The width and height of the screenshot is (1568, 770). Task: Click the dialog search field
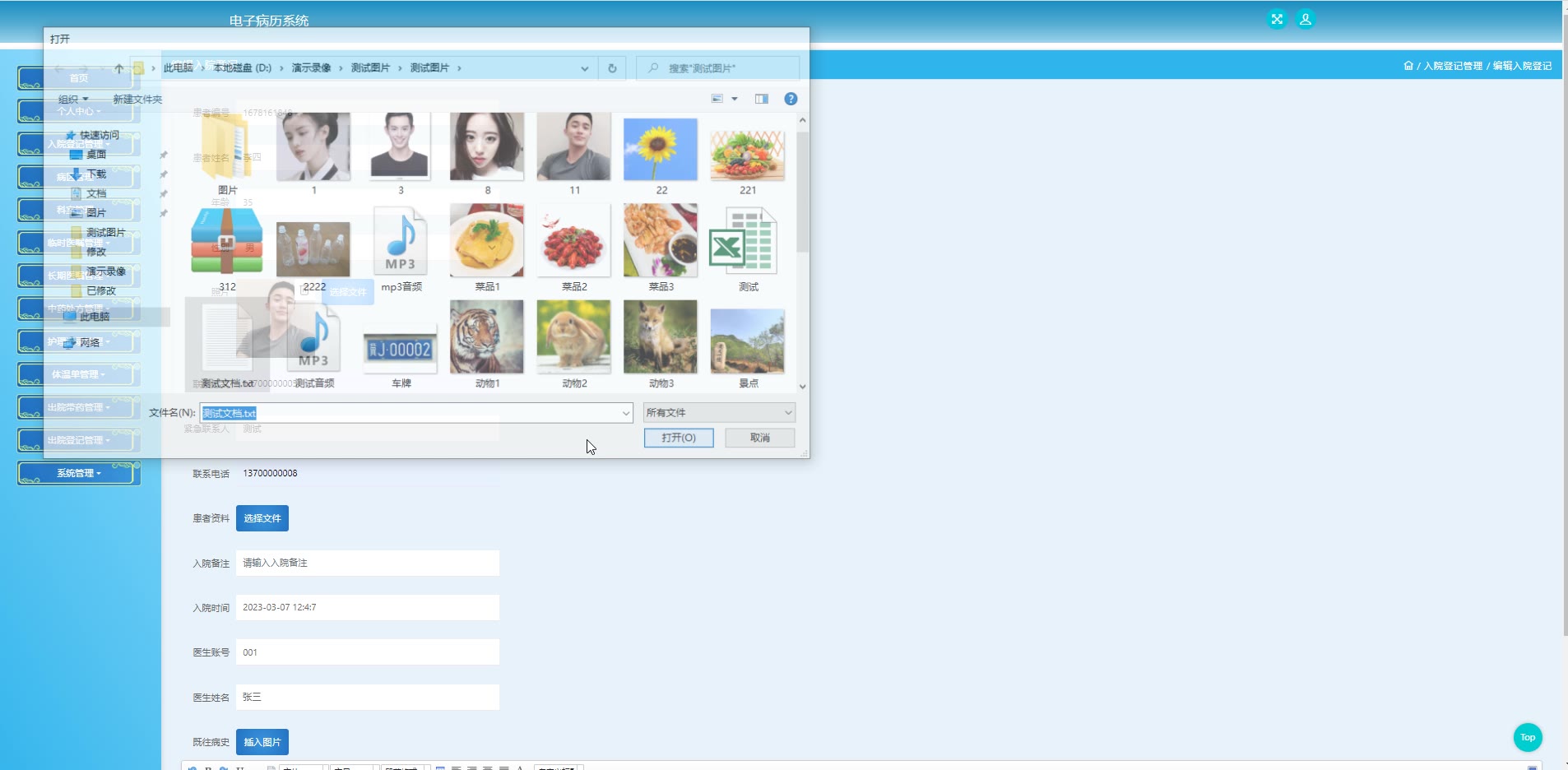pyautogui.click(x=717, y=68)
